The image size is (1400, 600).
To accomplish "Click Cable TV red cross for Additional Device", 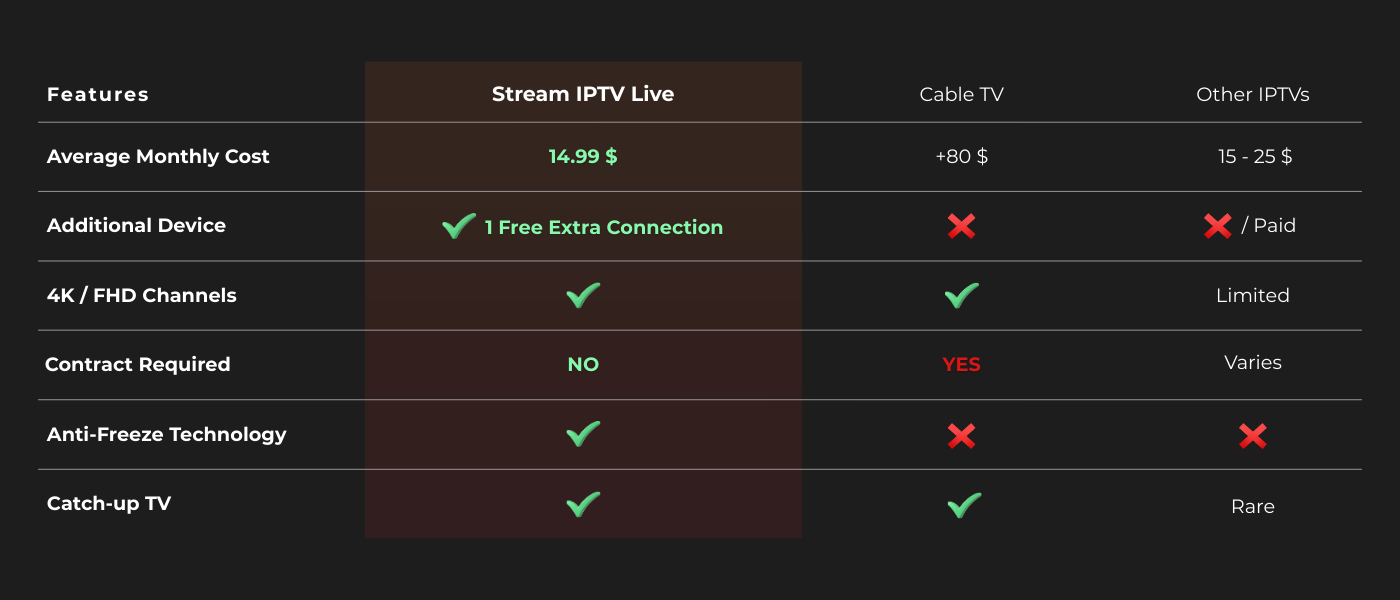I will click(x=961, y=226).
